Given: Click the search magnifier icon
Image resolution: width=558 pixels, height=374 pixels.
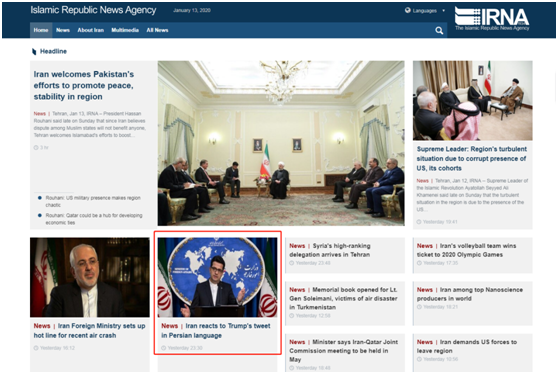Looking at the screenshot, I should coord(439,31).
